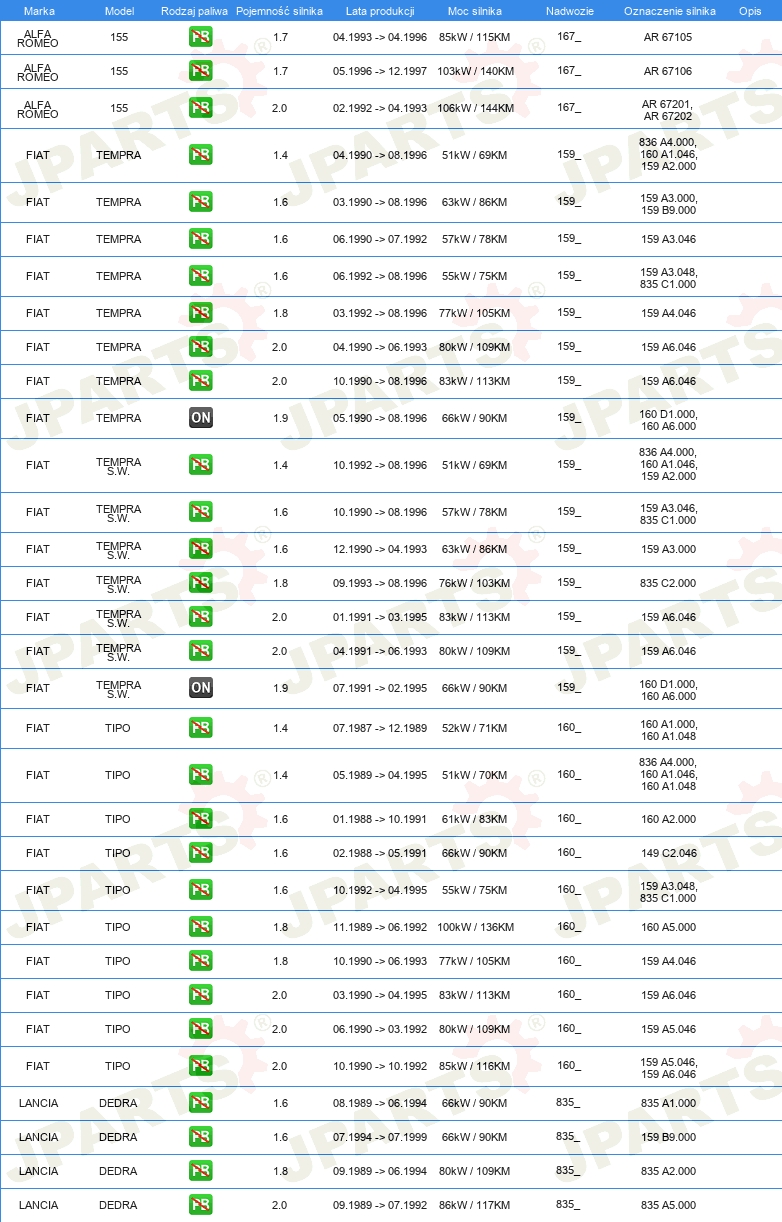782x1222 pixels.
Task: Click diesel ON icon in Tempra S.W. 07.1991 row
Action: [x=201, y=688]
